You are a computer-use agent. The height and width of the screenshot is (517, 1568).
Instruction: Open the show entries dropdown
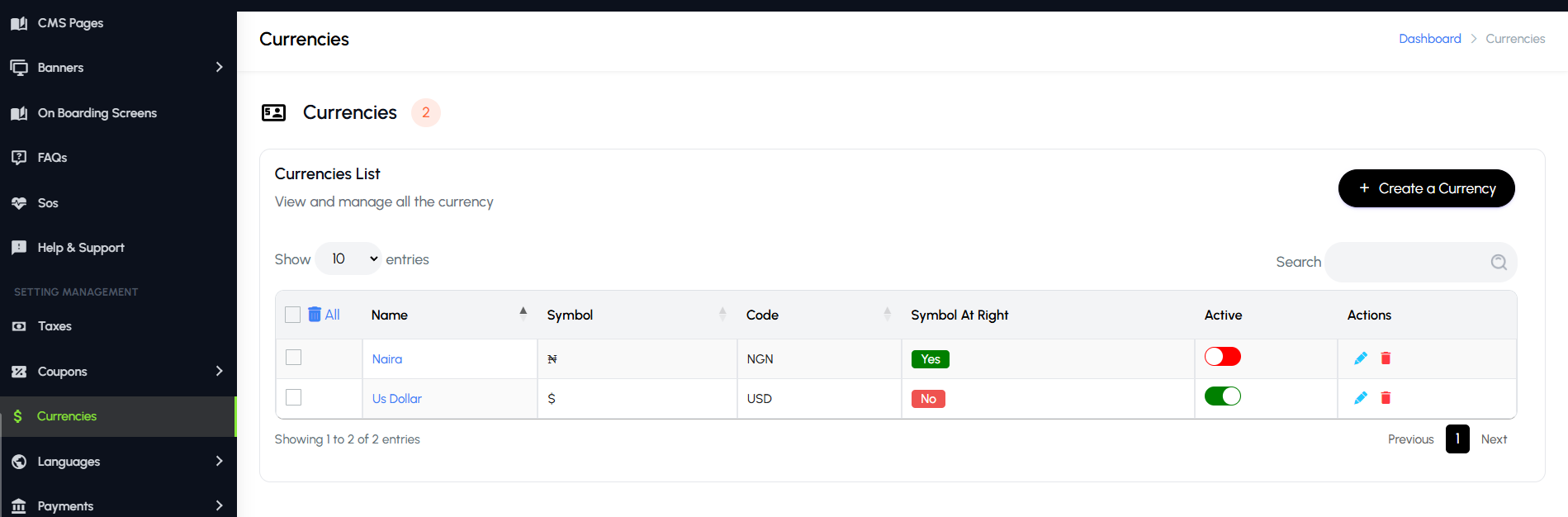coord(348,259)
